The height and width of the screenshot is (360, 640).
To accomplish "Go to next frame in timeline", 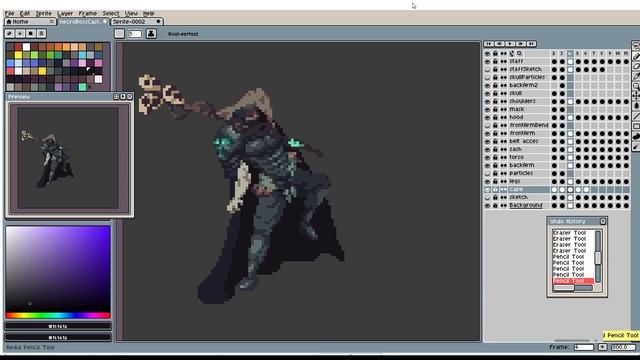I will (521, 44).
